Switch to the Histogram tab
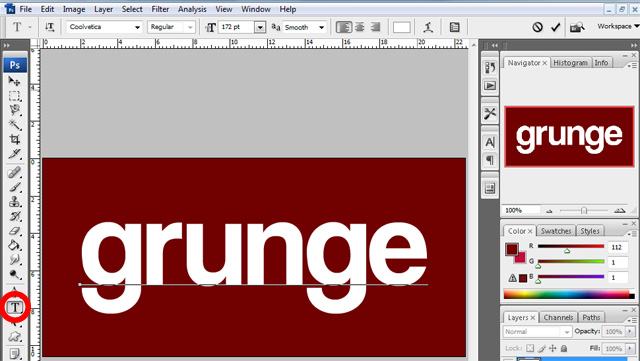 570,63
